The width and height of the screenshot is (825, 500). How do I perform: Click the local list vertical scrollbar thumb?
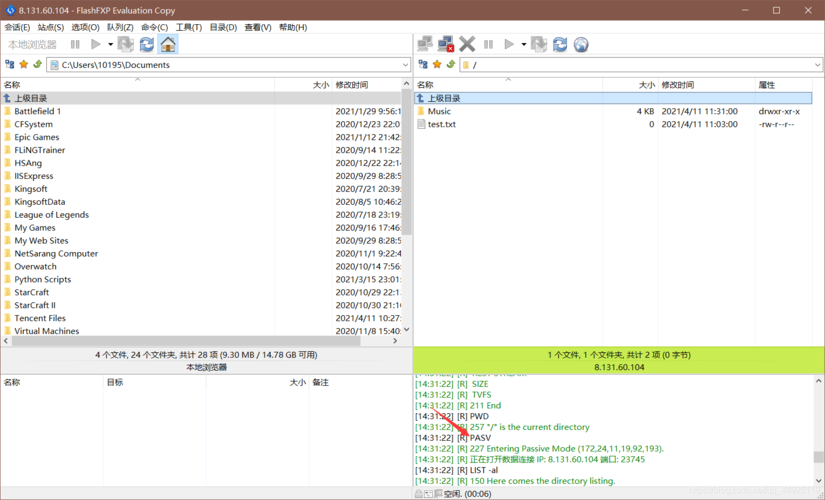[x=406, y=162]
